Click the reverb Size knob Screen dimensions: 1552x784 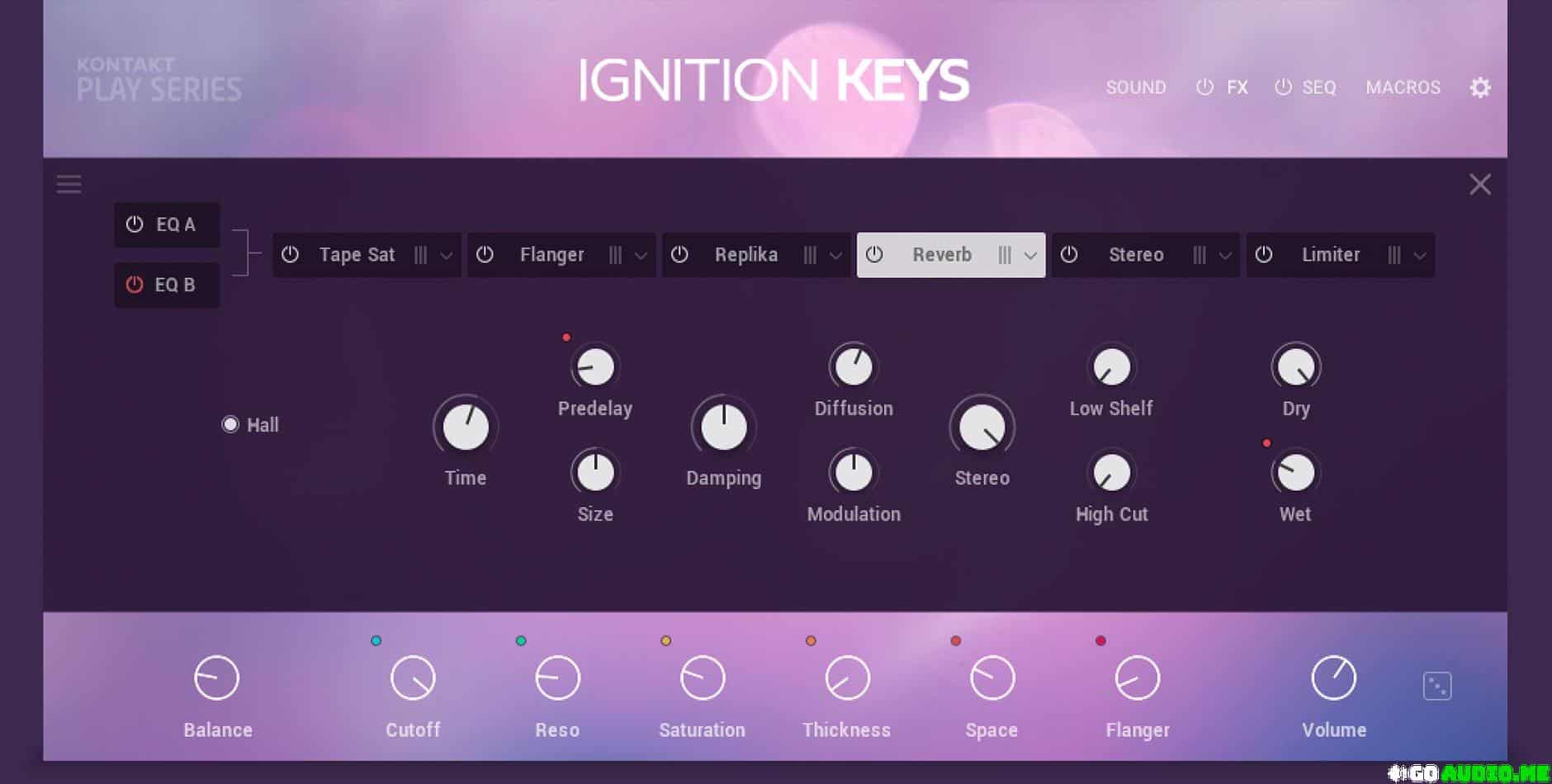coord(595,472)
